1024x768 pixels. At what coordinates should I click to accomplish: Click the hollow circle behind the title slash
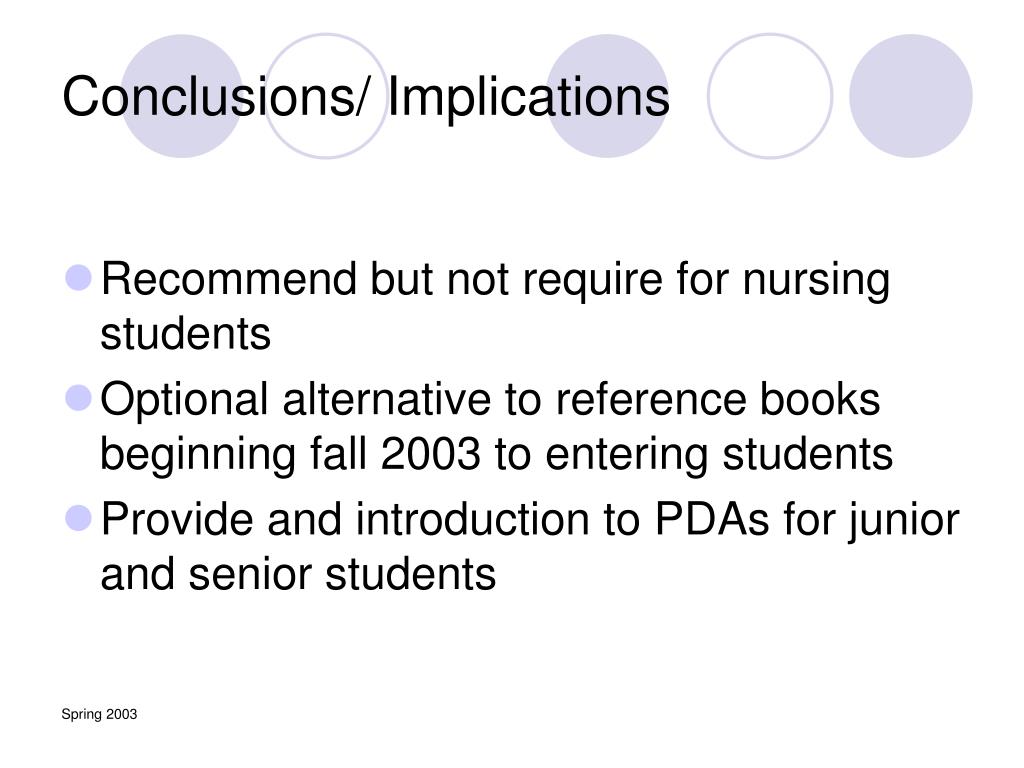point(326,96)
